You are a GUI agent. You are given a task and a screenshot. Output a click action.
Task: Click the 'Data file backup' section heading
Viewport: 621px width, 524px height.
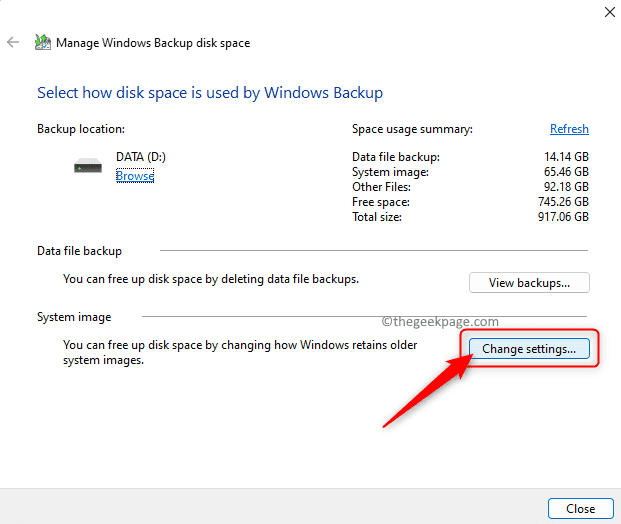click(x=79, y=251)
